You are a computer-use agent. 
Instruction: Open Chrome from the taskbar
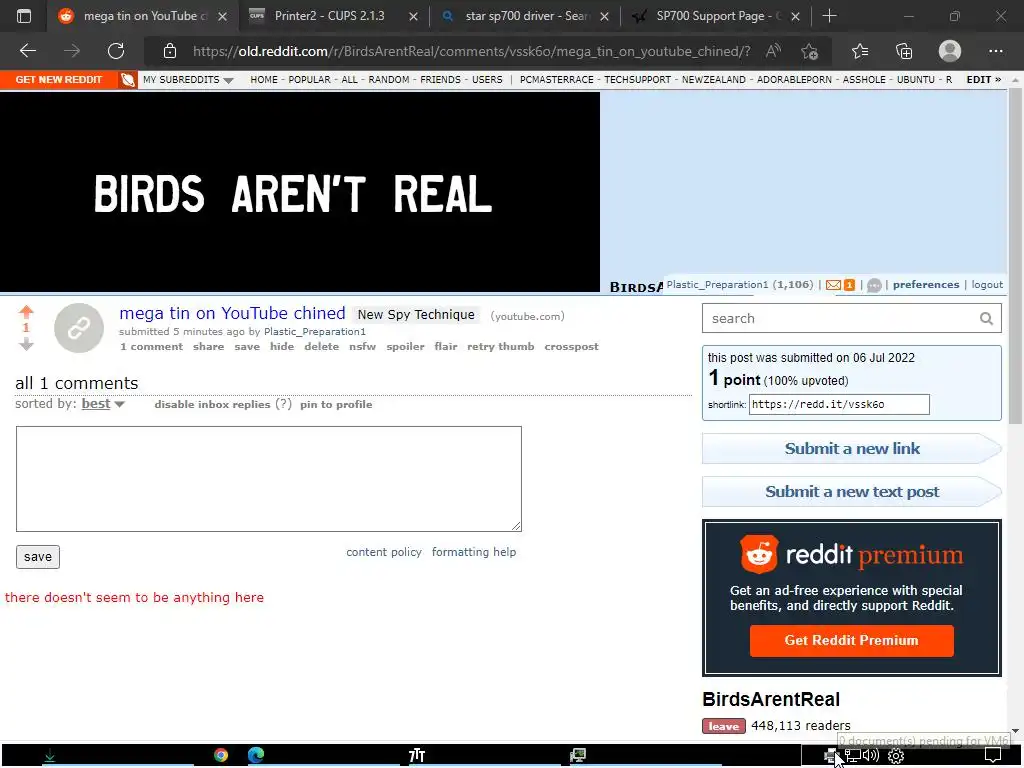(x=221, y=756)
